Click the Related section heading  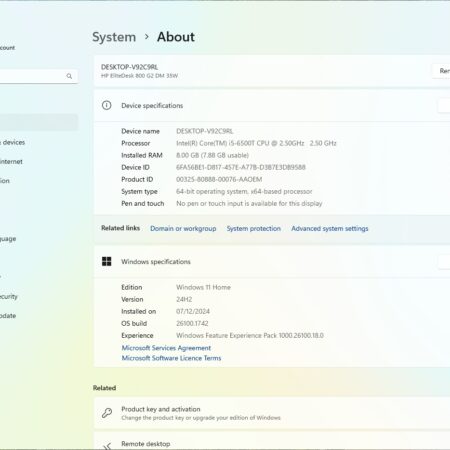104,388
